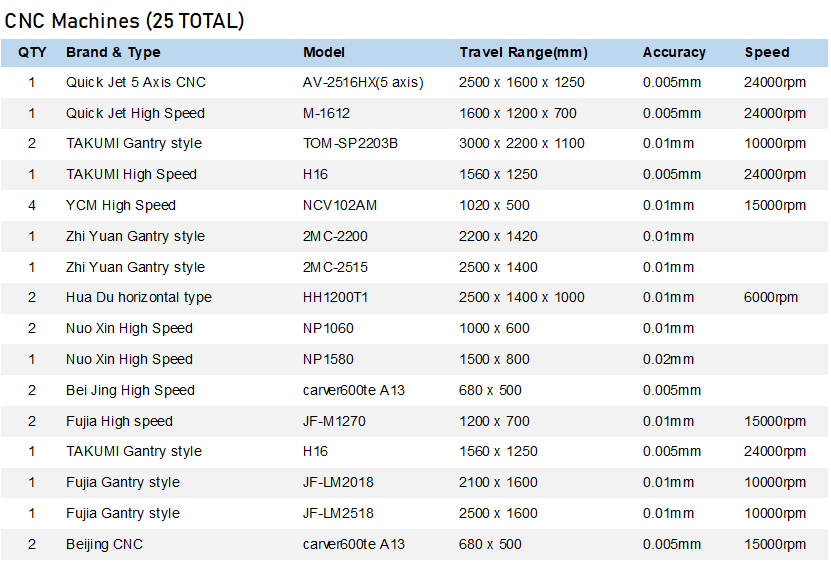Click travel range '1500 x 800'
Image resolution: width=831 pixels, height=563 pixels.
click(494, 359)
